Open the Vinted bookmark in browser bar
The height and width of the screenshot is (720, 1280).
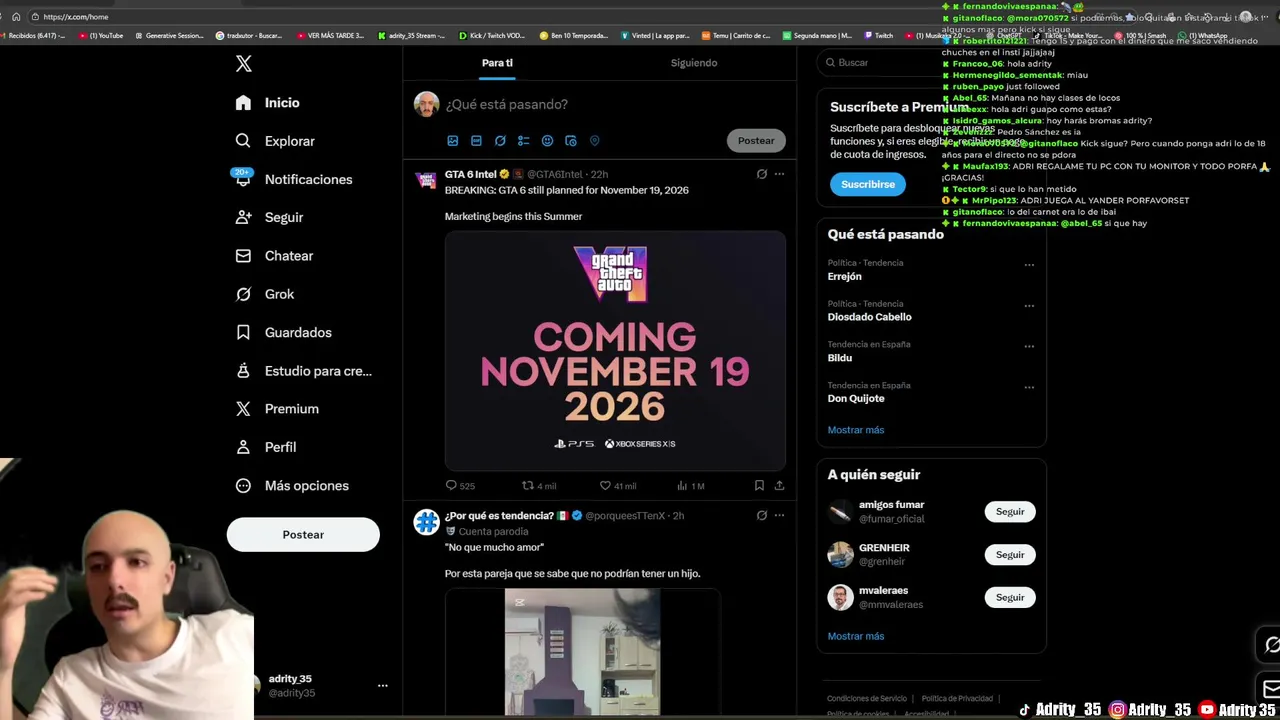[655, 36]
